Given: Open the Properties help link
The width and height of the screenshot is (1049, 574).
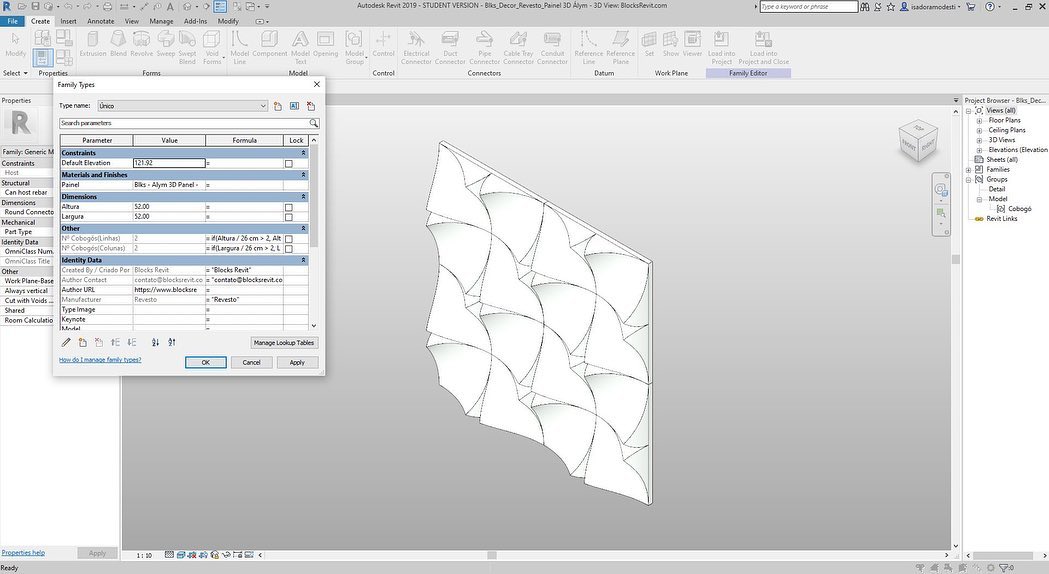Looking at the screenshot, I should pos(23,553).
